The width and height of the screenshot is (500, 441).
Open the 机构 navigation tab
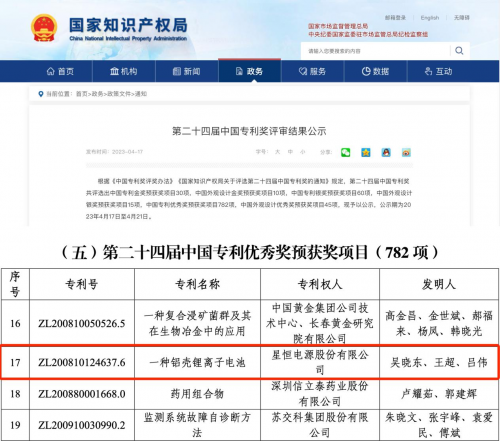pyautogui.click(x=124, y=71)
